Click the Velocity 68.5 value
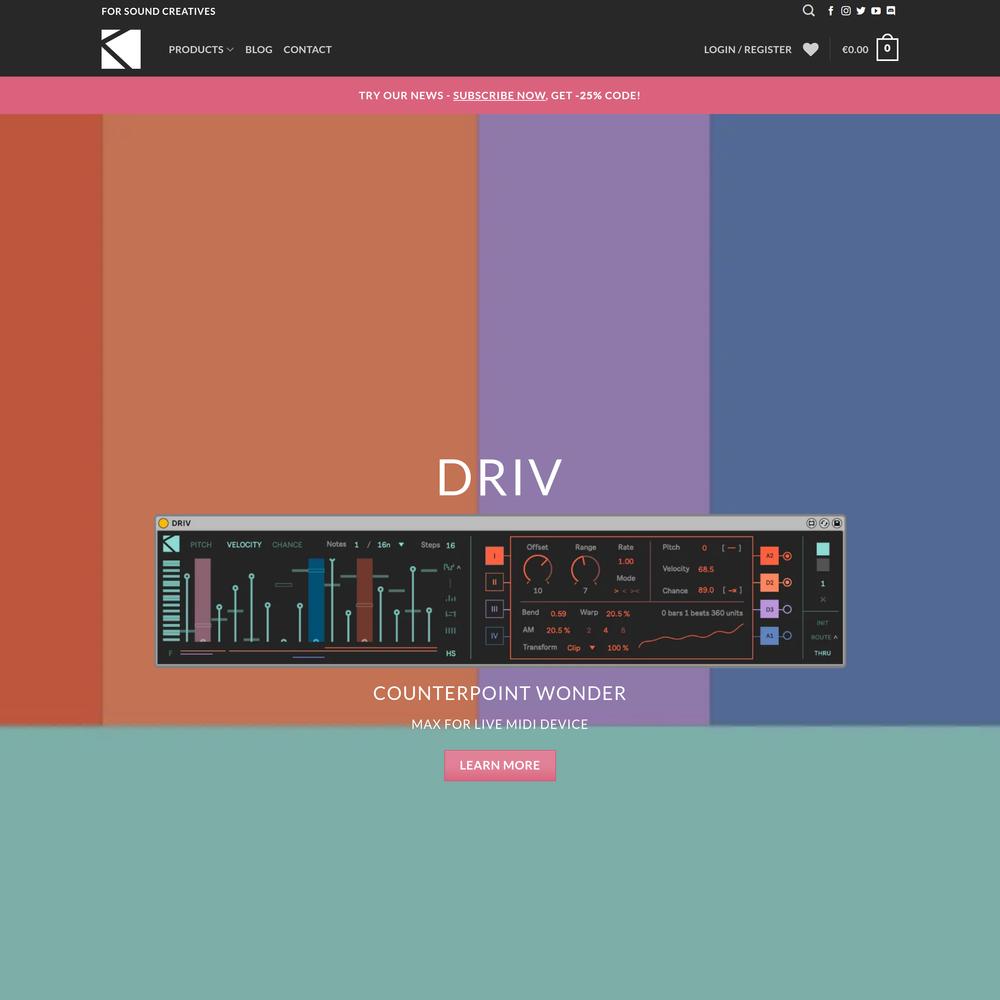This screenshot has width=1000, height=1000. [706, 569]
